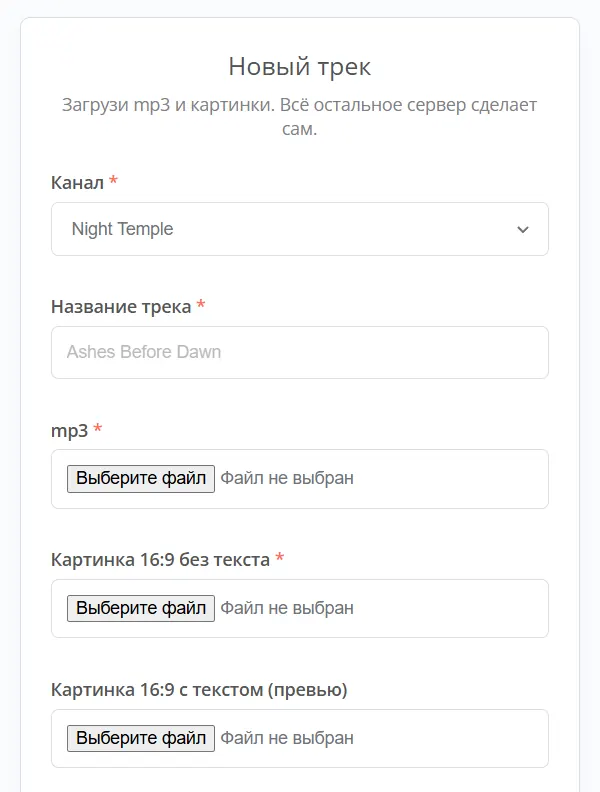Click the Новый трек heading
Image resolution: width=600 pixels, height=792 pixels.
tap(299, 67)
